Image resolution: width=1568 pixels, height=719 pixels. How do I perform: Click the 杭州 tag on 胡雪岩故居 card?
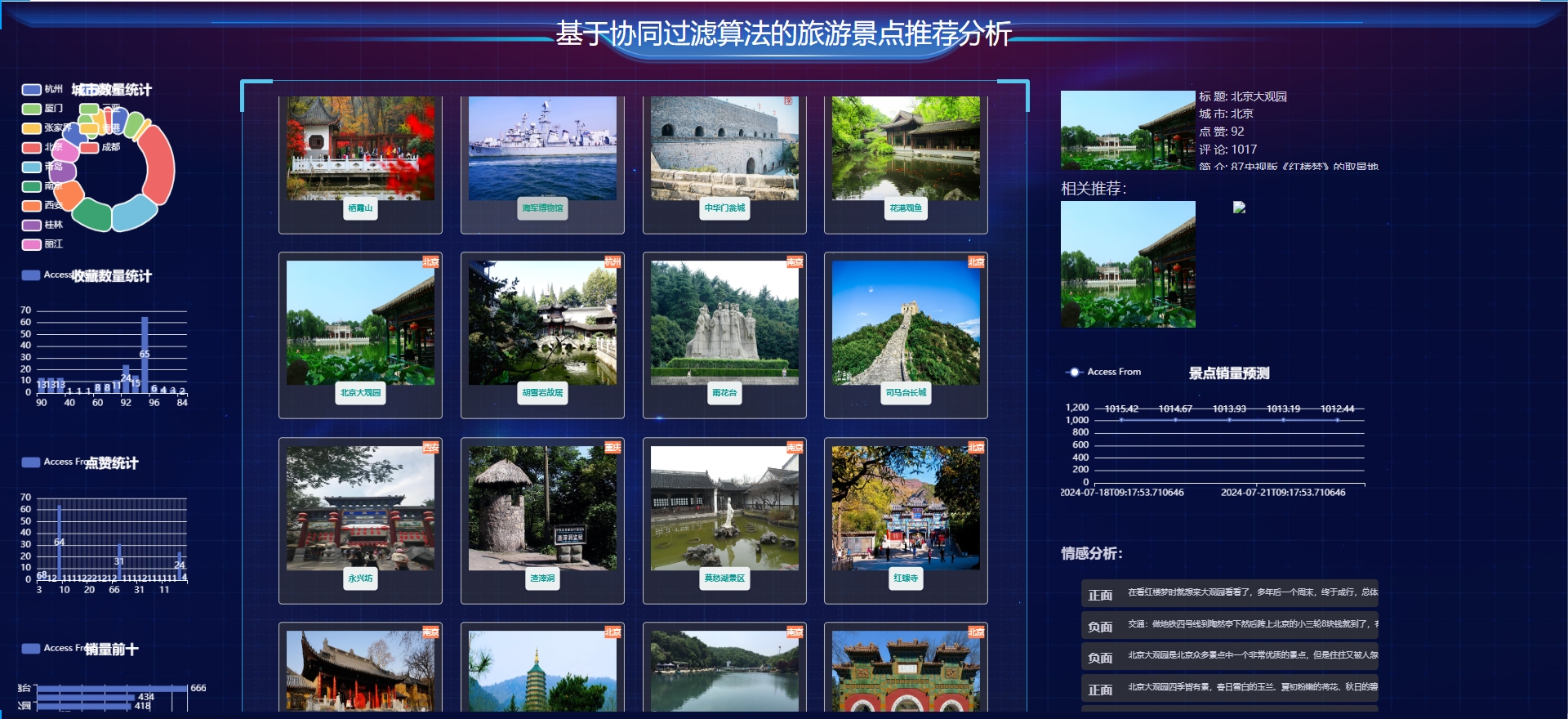612,262
